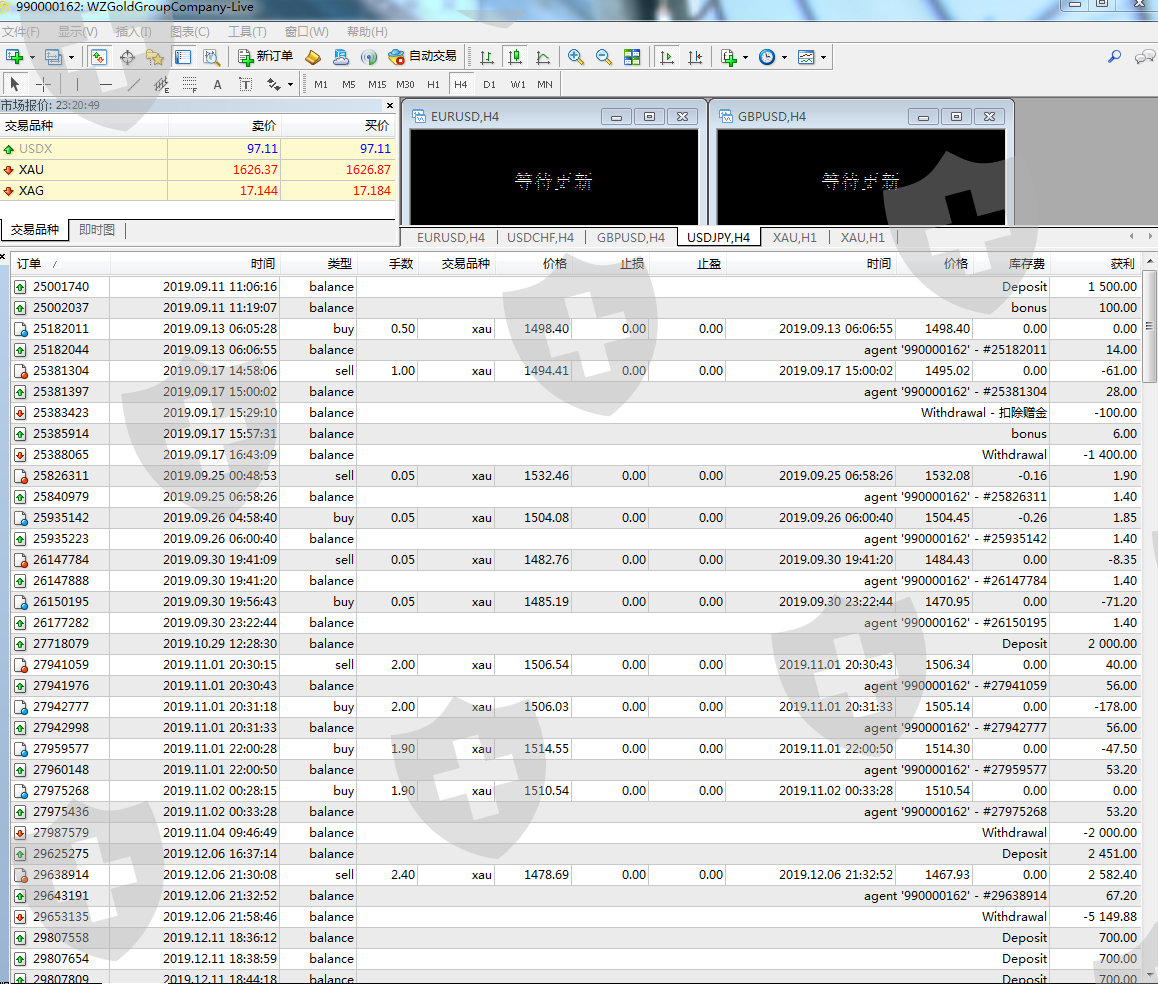Toggle chart auto scroll button
Screen dimensions: 1158x984
pyautogui.click(x=667, y=57)
